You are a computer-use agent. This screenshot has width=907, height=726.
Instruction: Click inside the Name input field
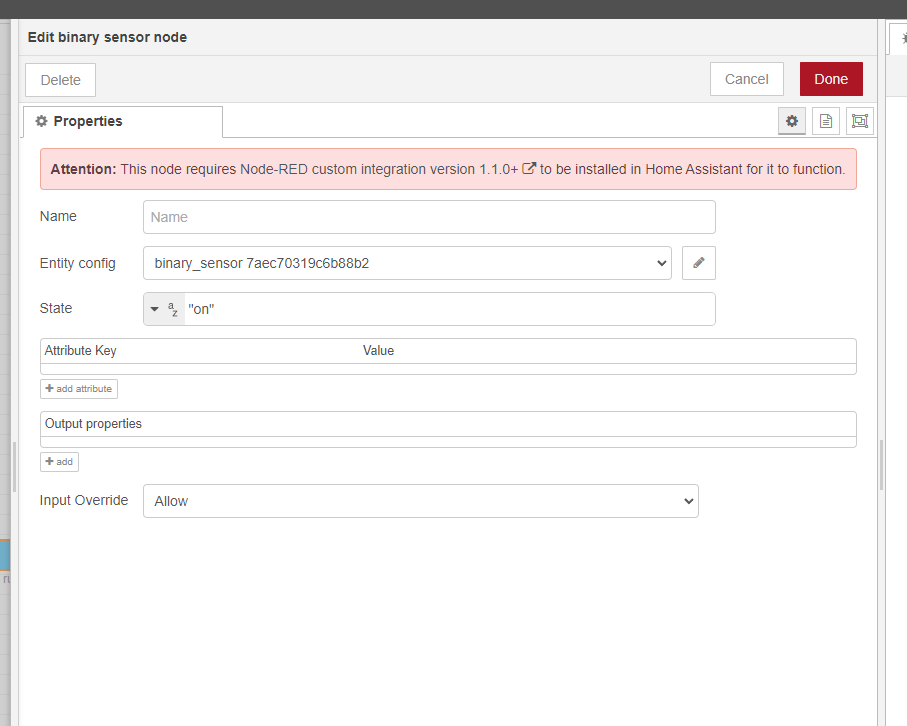pos(428,217)
